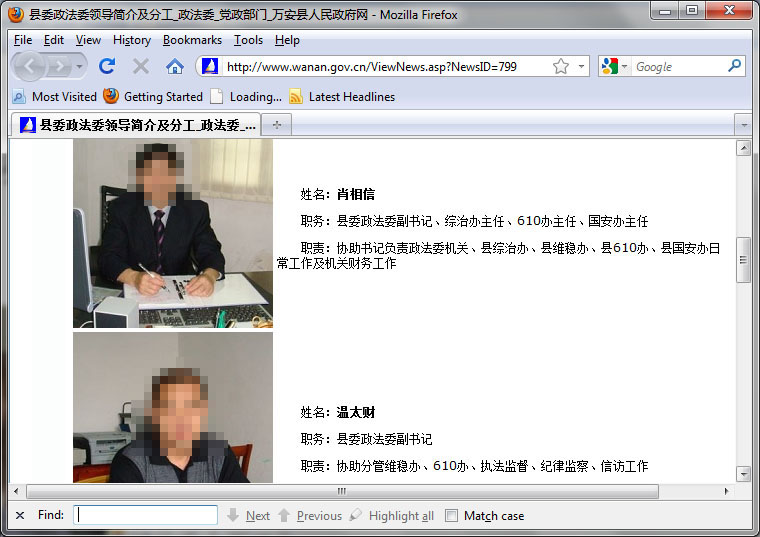The width and height of the screenshot is (760, 537).
Task: Open a new tab with the plus button
Action: coord(277,125)
